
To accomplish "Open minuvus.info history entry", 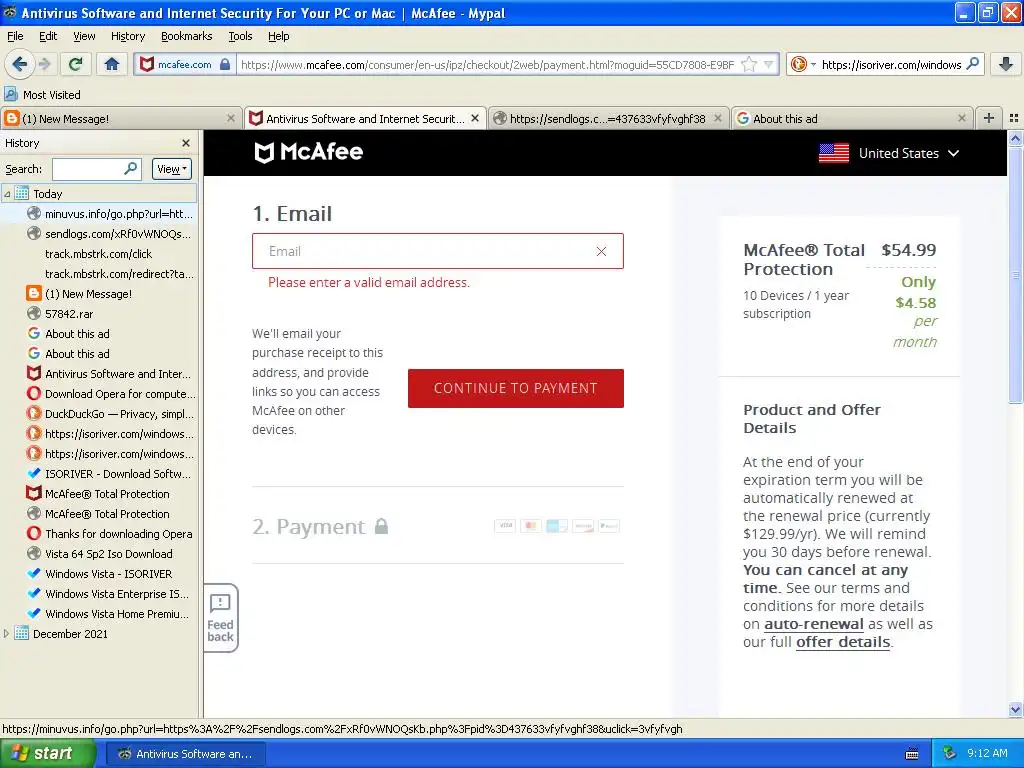I will coord(110,214).
